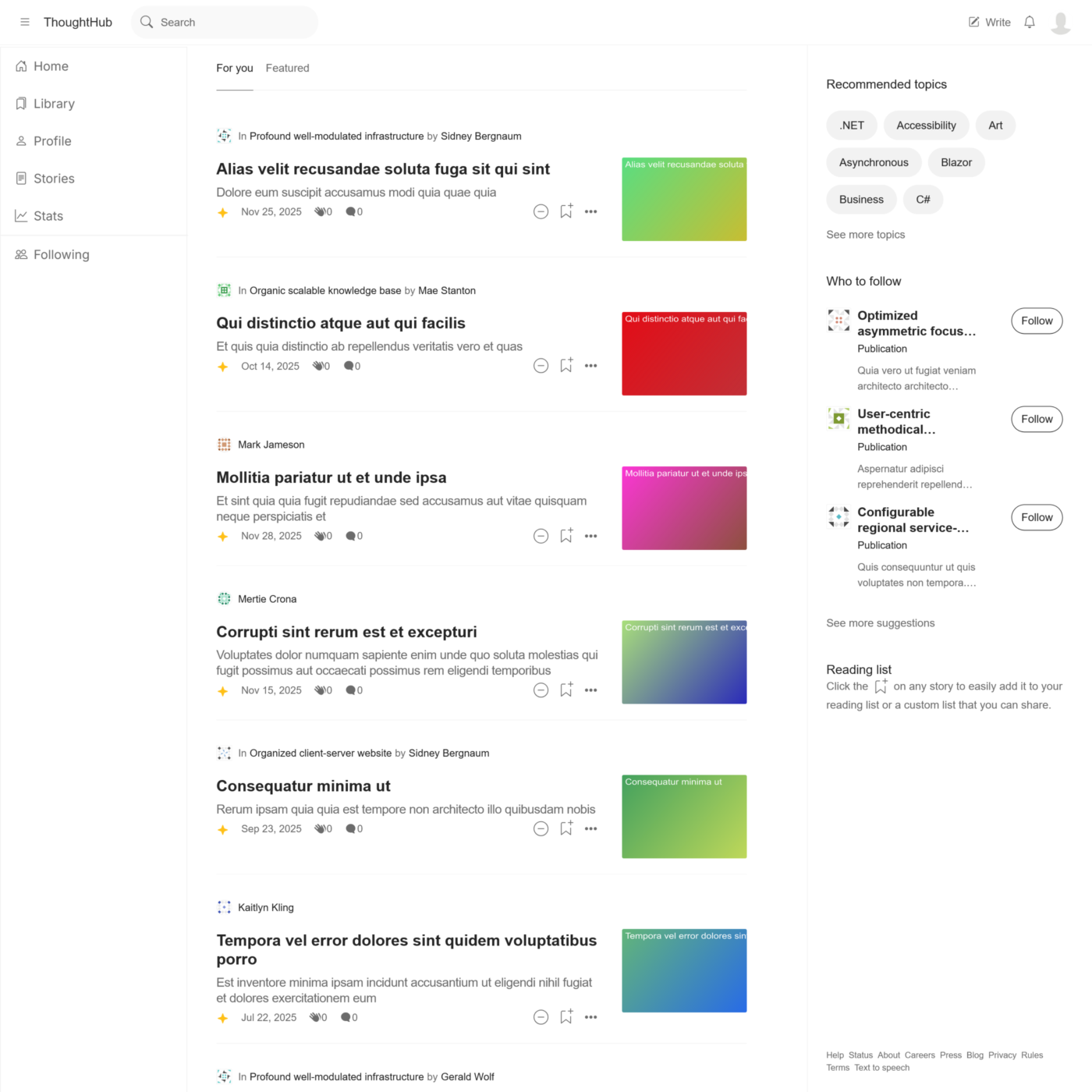1092x1092 pixels.
Task: Click the Write pencil icon
Action: tap(974, 22)
